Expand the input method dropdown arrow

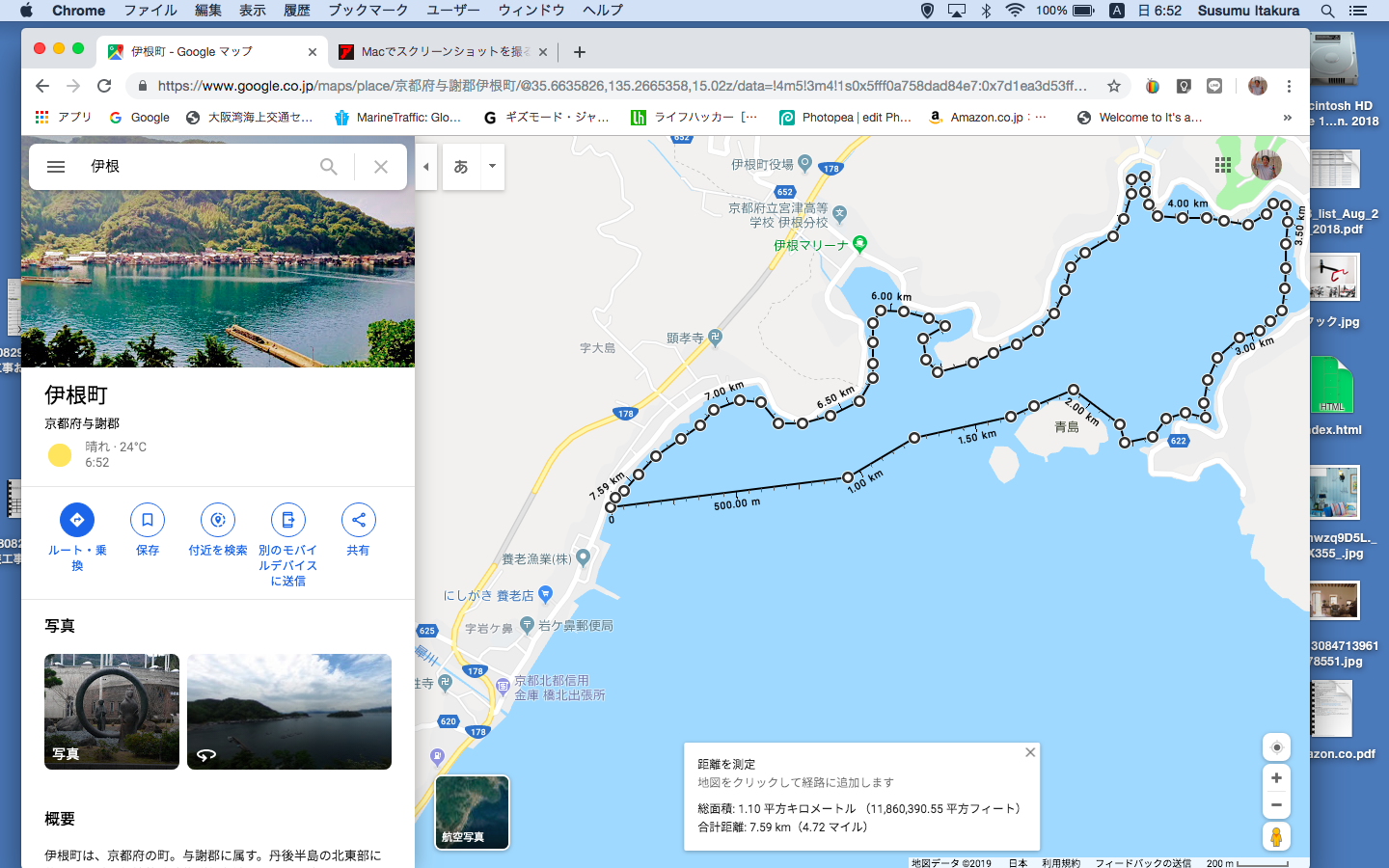pyautogui.click(x=492, y=167)
